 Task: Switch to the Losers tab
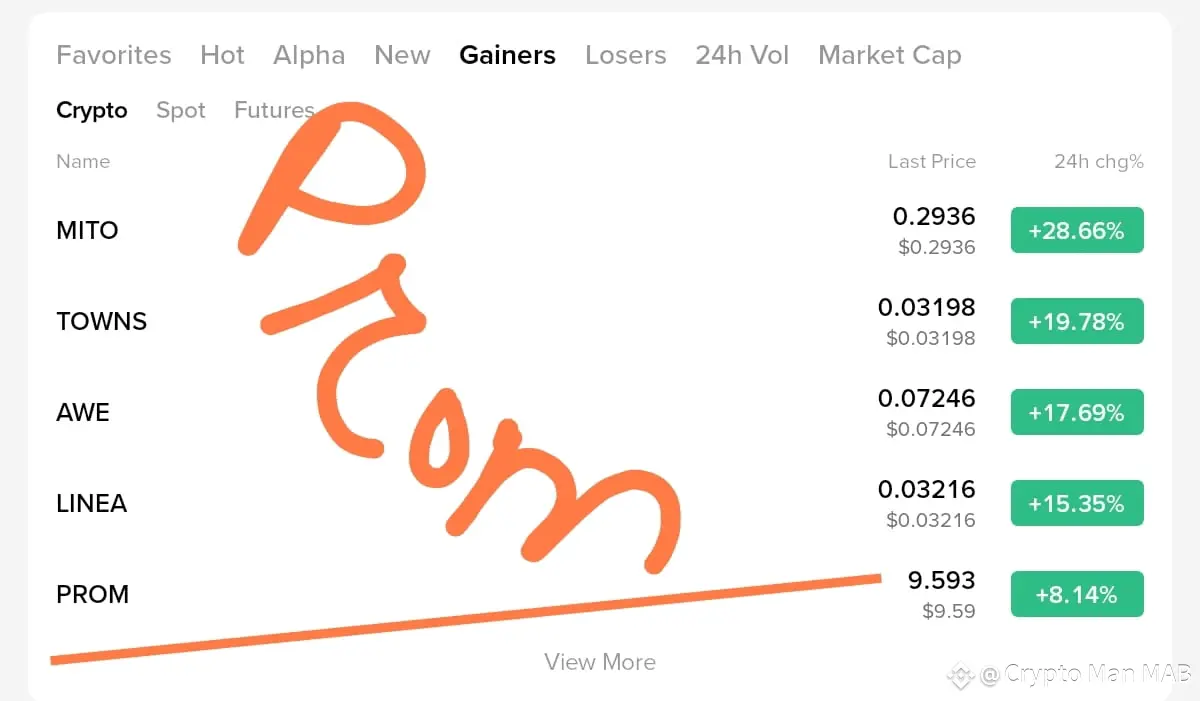click(x=626, y=55)
